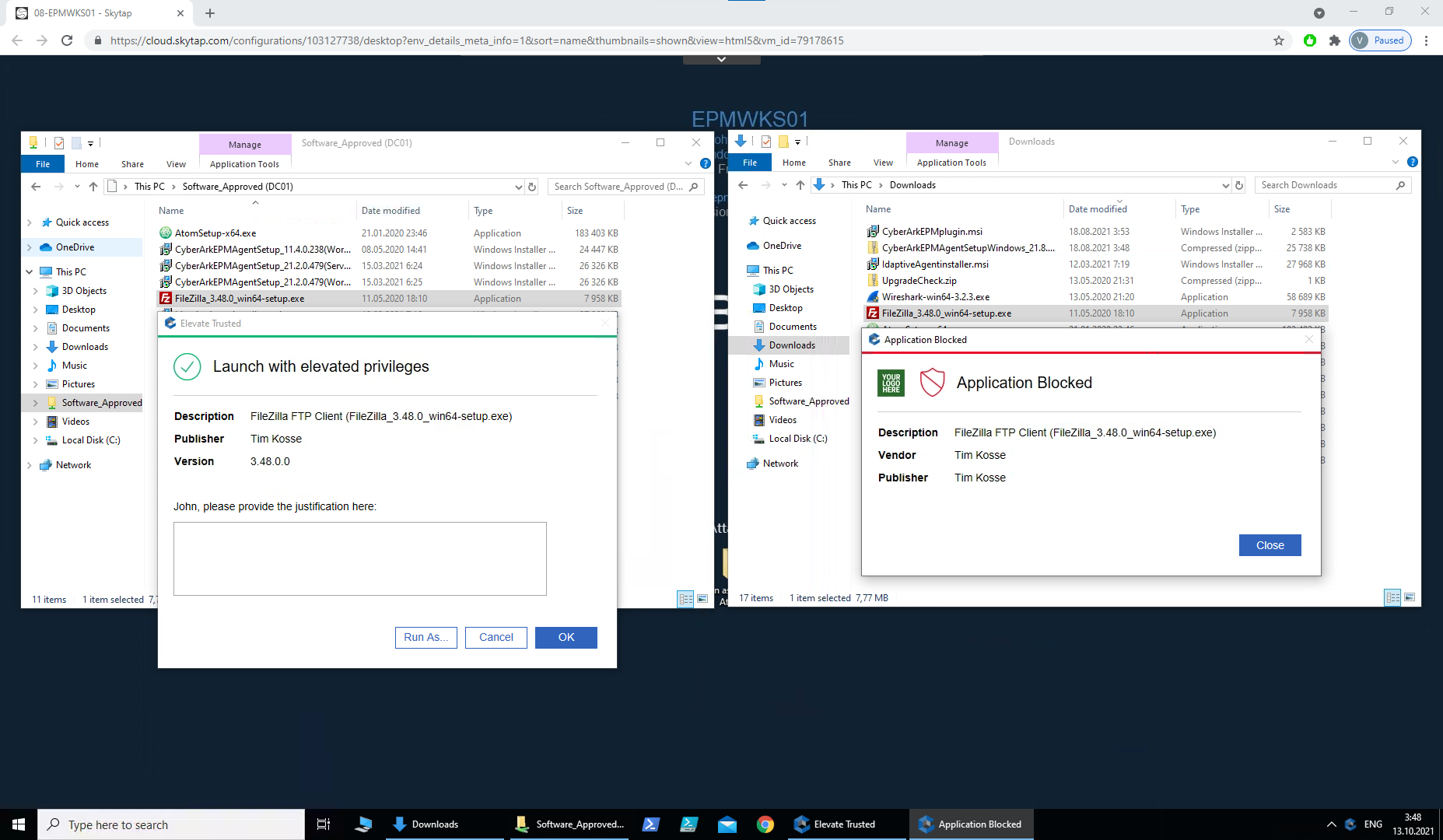Image resolution: width=1443 pixels, height=840 pixels.
Task: Switch Software_Approved window to details view
Action: click(x=685, y=599)
